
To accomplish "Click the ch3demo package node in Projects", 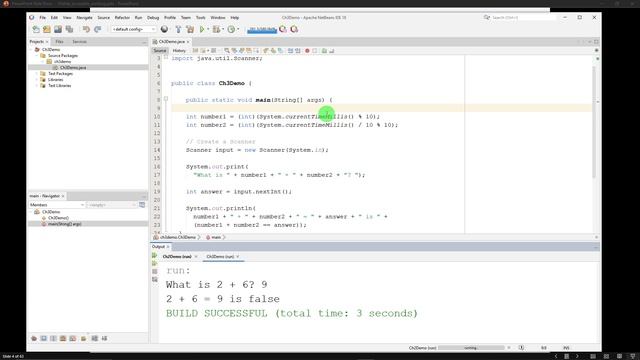I will click(x=62, y=62).
